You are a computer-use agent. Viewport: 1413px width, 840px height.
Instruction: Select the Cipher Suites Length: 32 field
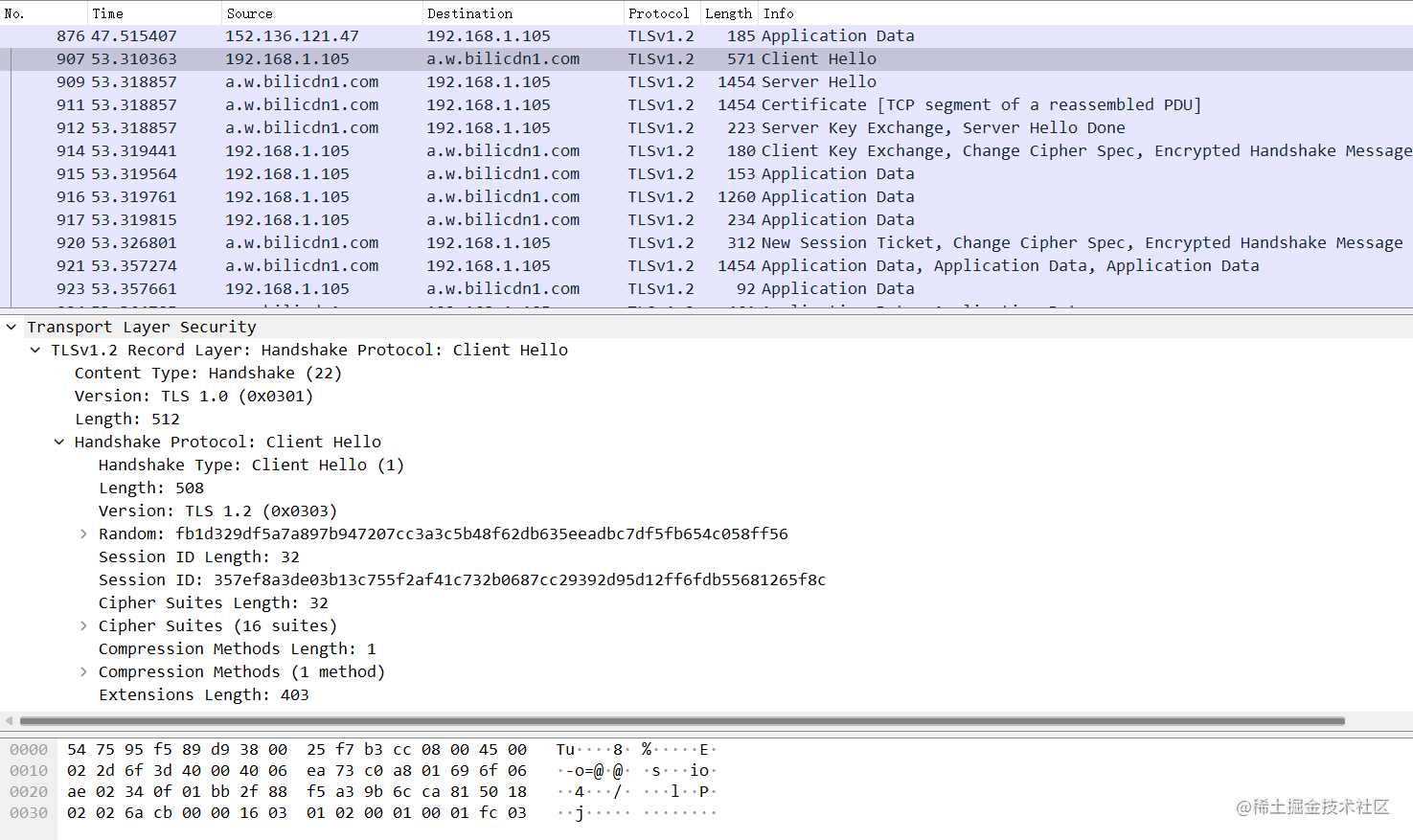[x=214, y=603]
